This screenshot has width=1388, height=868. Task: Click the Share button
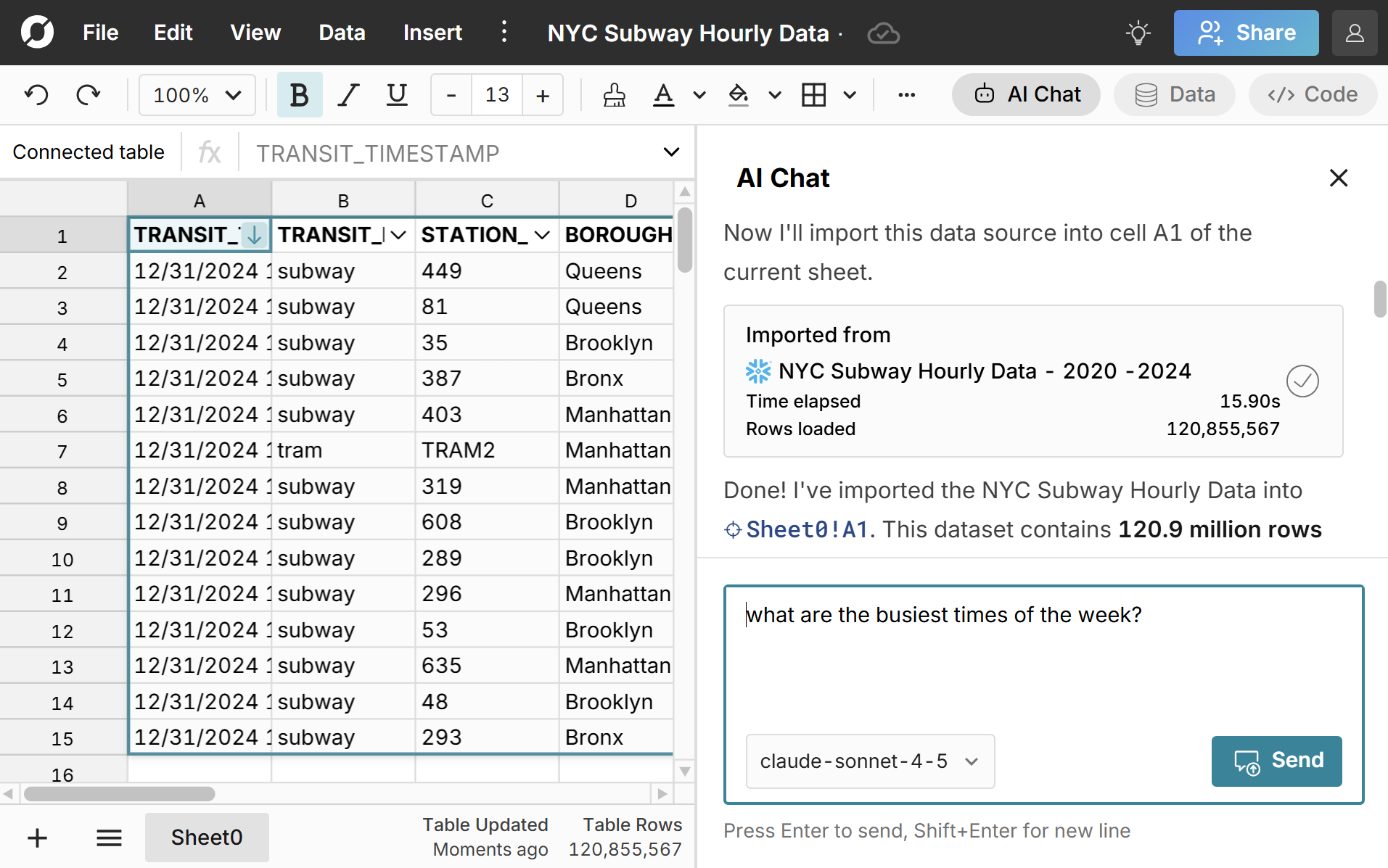tap(1245, 33)
